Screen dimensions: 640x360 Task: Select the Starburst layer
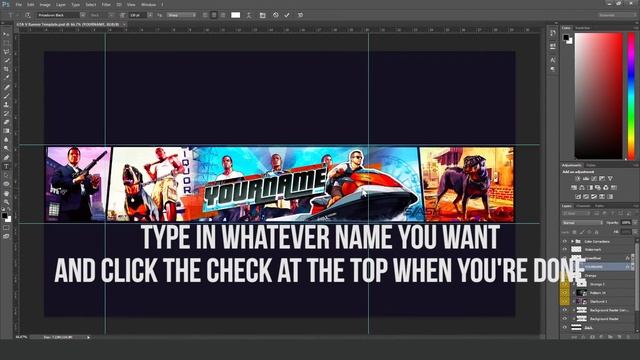[599, 301]
